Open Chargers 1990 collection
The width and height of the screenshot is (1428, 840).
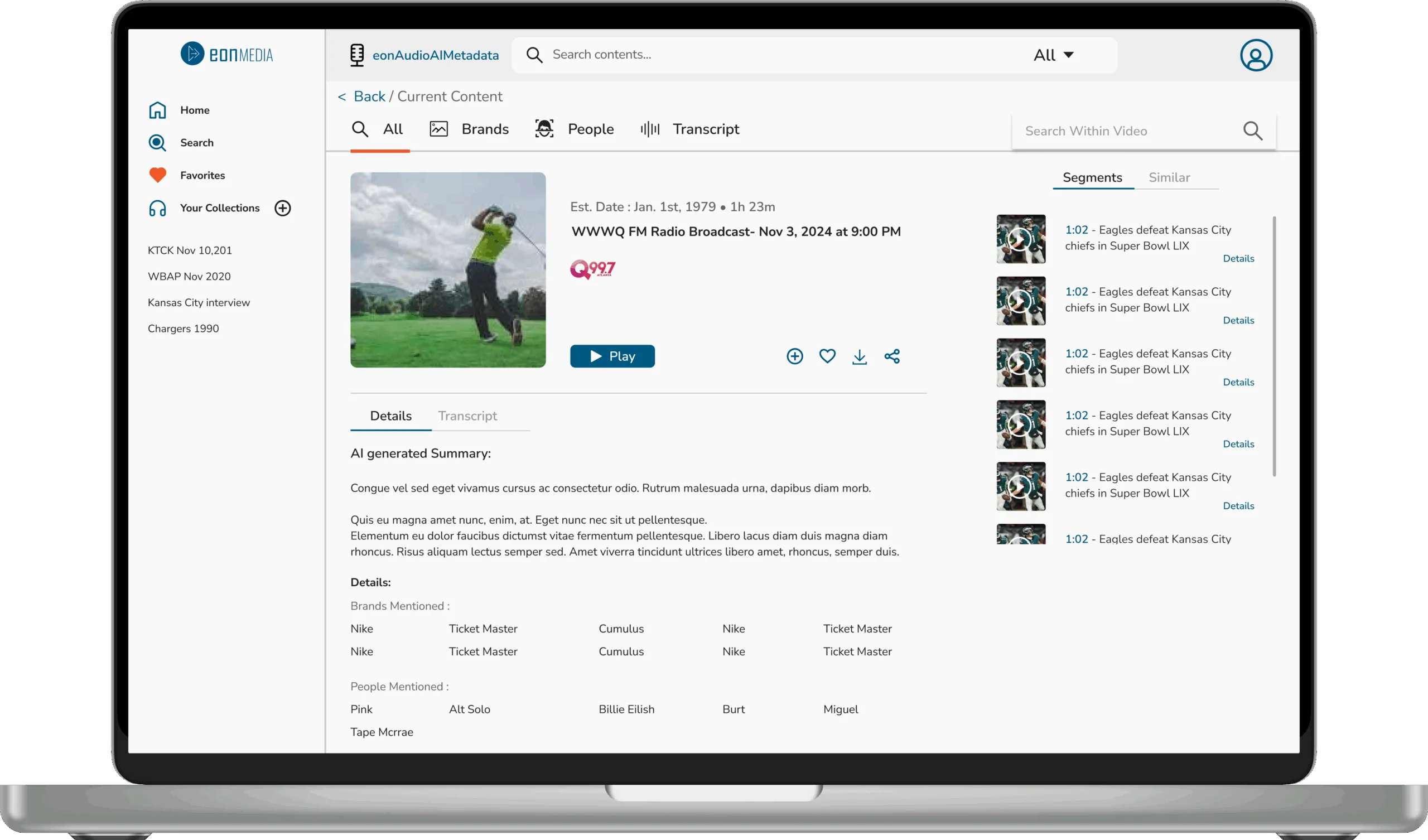coord(183,329)
